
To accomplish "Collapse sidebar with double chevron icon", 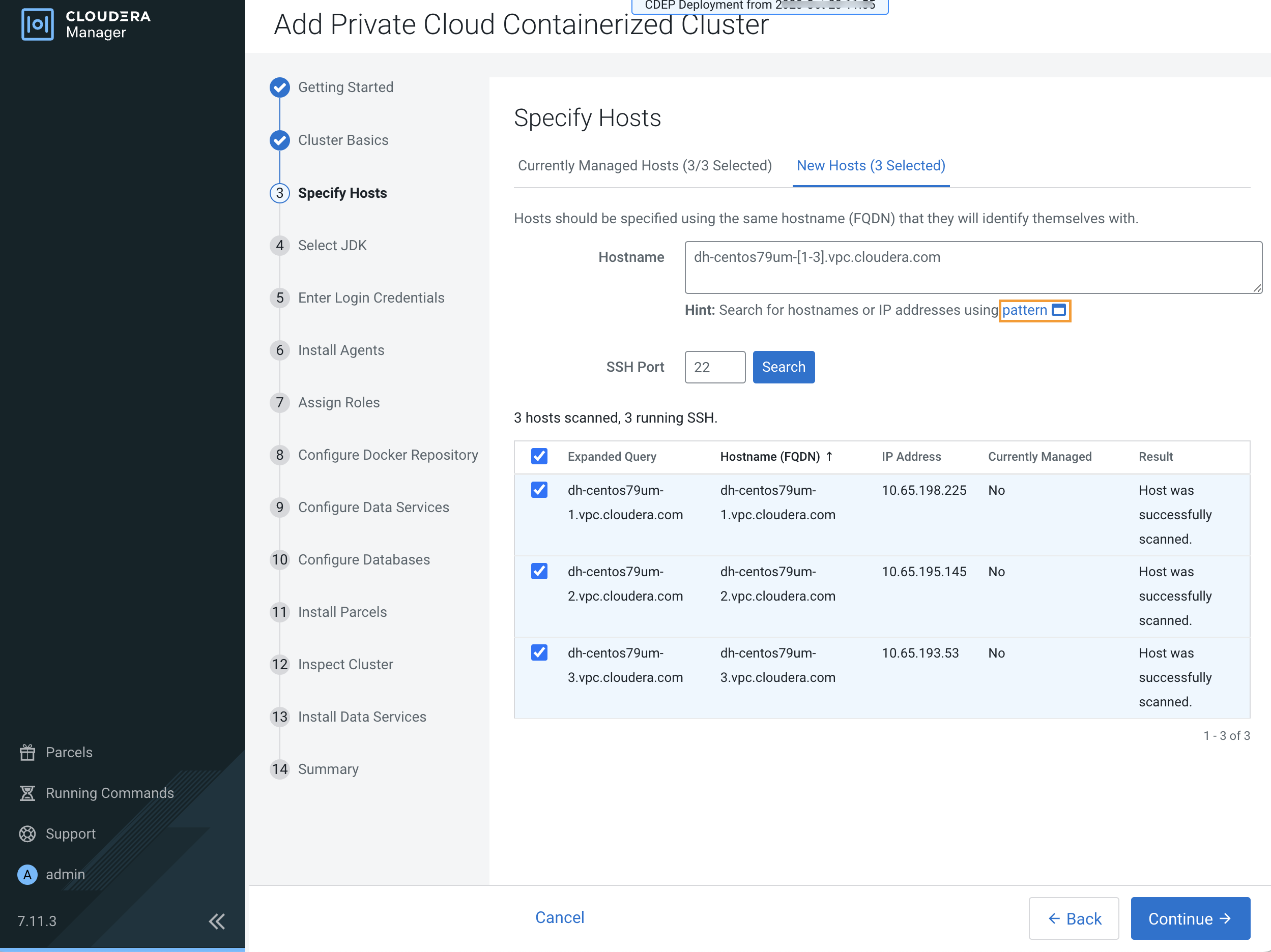I will [x=217, y=921].
